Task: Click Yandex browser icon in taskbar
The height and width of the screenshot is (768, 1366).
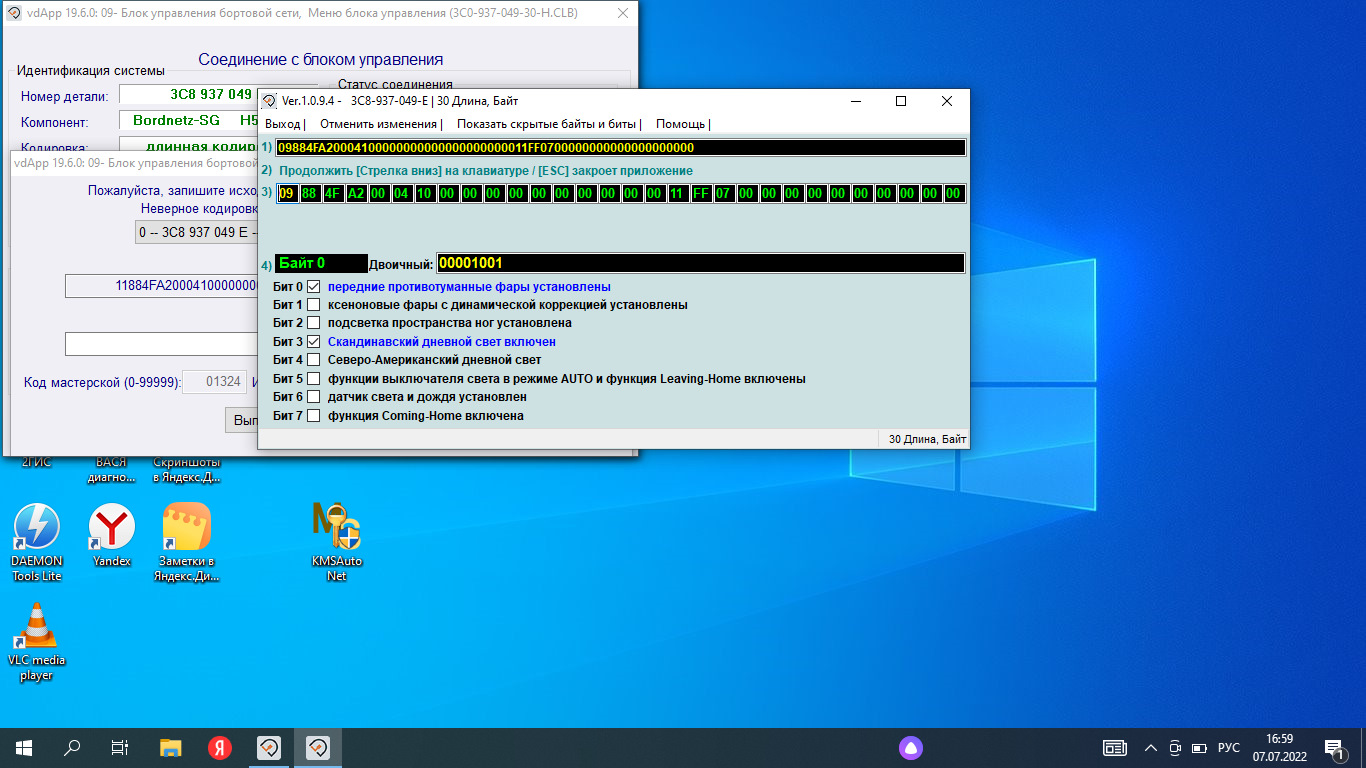Action: click(220, 748)
